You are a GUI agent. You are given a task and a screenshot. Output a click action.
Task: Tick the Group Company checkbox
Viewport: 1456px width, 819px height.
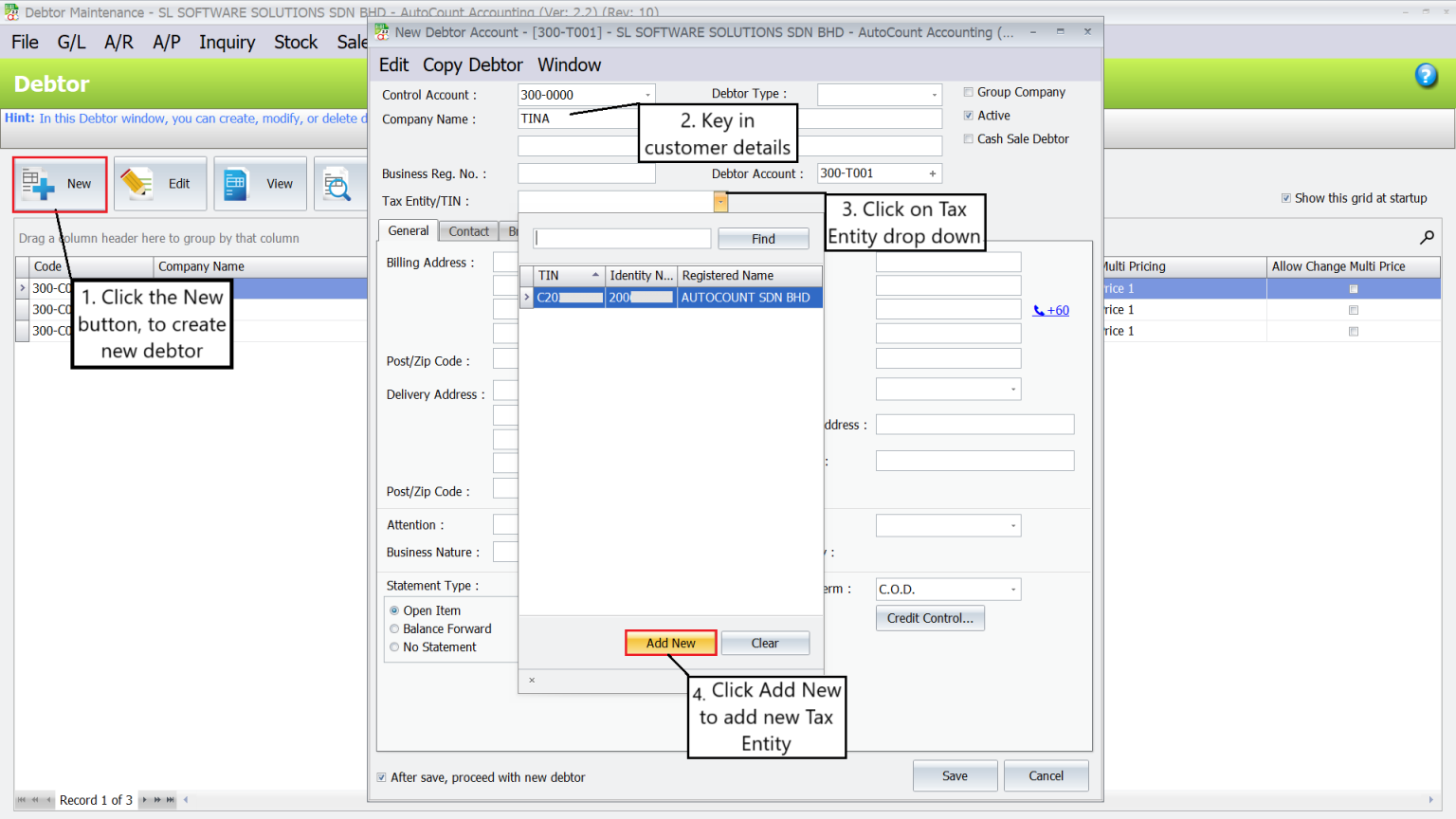[969, 92]
